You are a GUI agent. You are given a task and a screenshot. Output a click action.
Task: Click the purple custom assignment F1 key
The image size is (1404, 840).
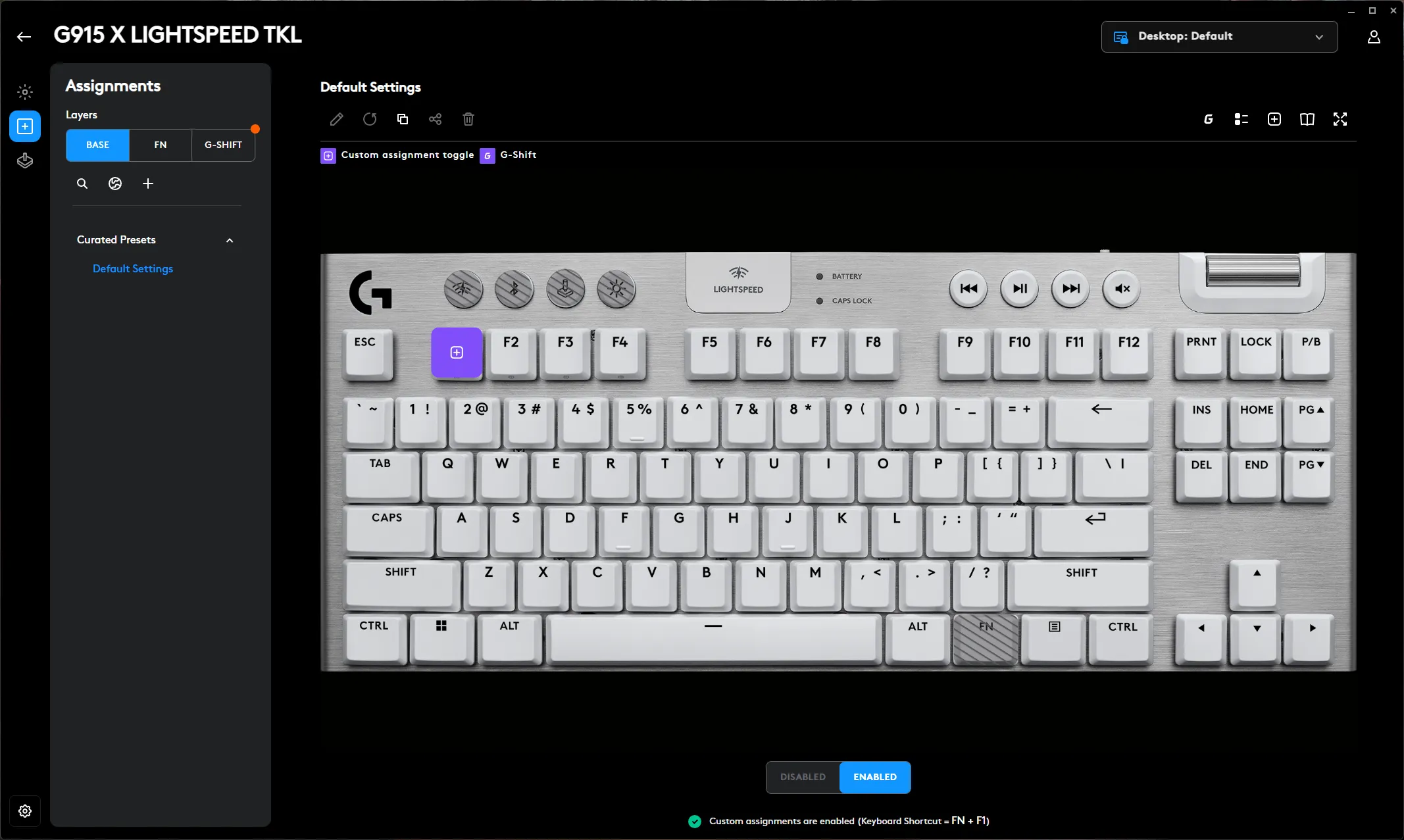[x=457, y=353]
